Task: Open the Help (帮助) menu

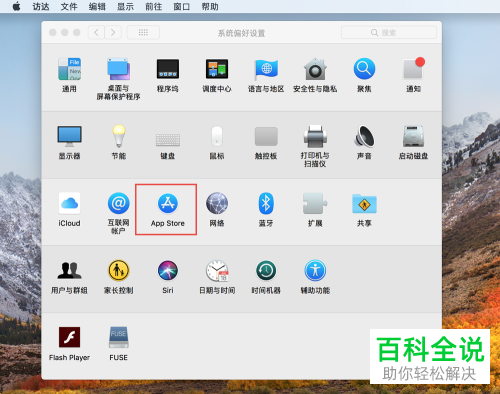Action: click(x=210, y=6)
